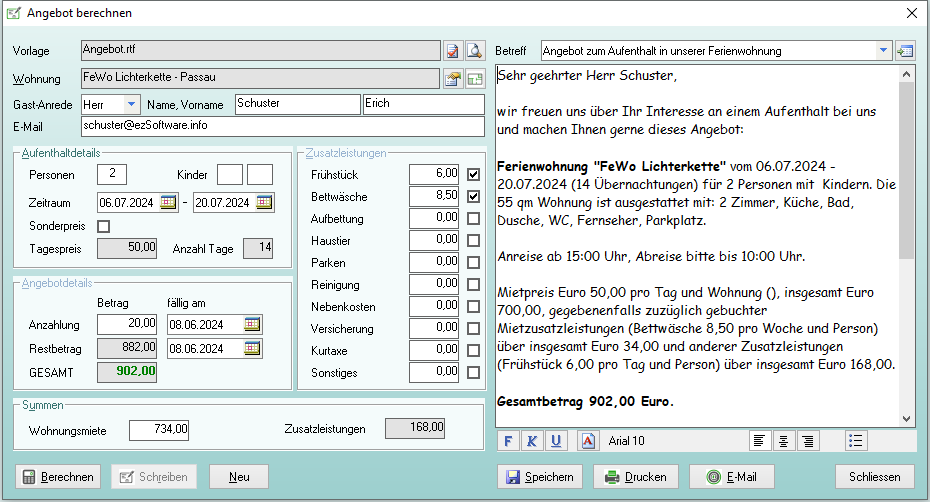Disable the Frühstück checkbox

click(473, 174)
